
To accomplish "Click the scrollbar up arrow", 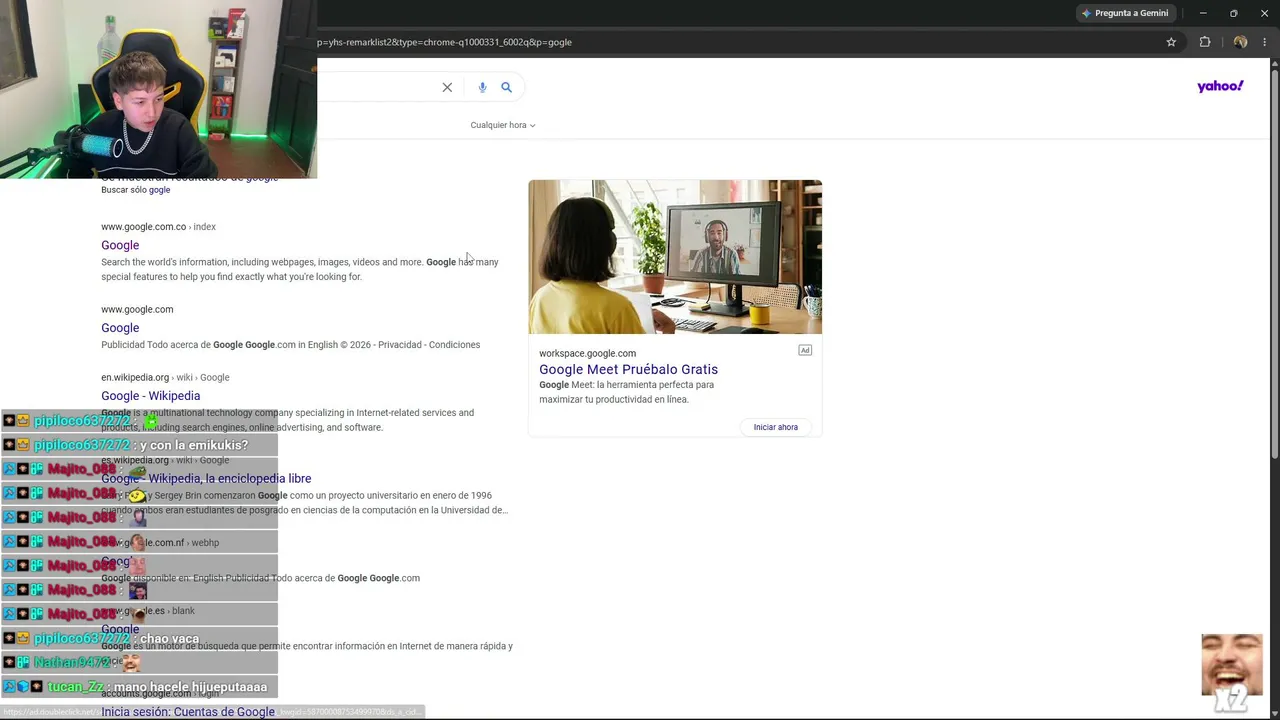I will coord(1274,64).
